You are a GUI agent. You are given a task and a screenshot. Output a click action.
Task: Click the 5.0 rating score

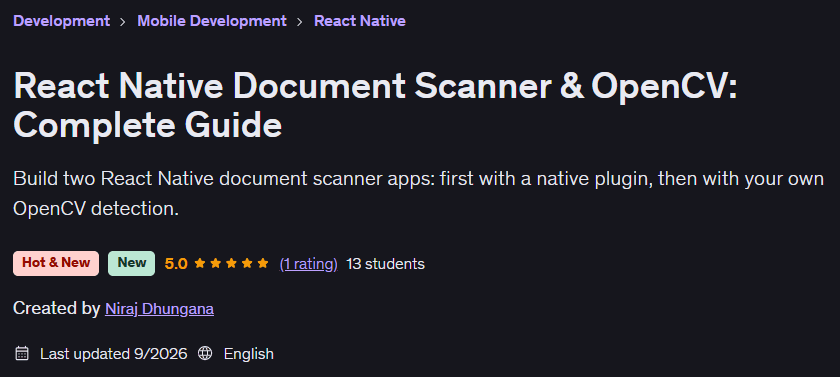pyautogui.click(x=176, y=263)
